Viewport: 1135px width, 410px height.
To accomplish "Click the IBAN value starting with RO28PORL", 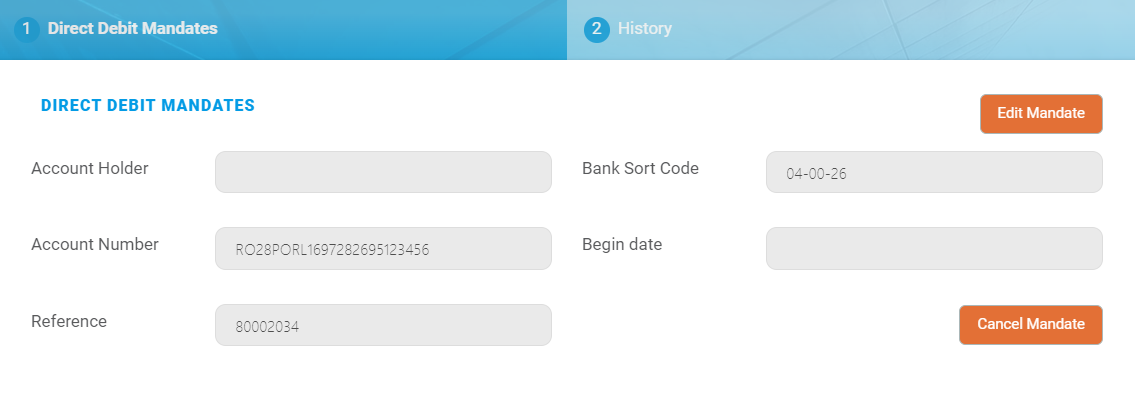I will coord(332,249).
